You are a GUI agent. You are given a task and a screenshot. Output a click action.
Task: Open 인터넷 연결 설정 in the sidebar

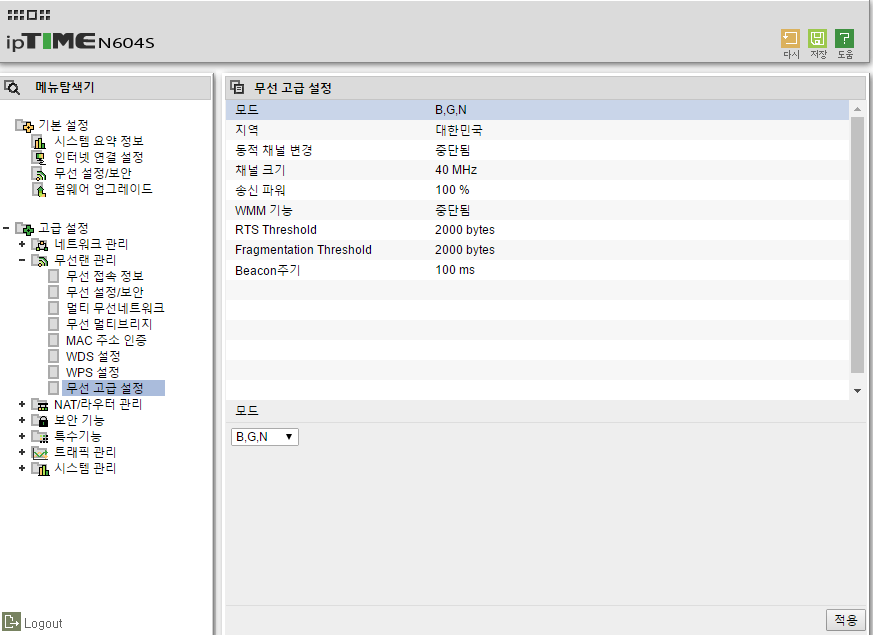(99, 157)
